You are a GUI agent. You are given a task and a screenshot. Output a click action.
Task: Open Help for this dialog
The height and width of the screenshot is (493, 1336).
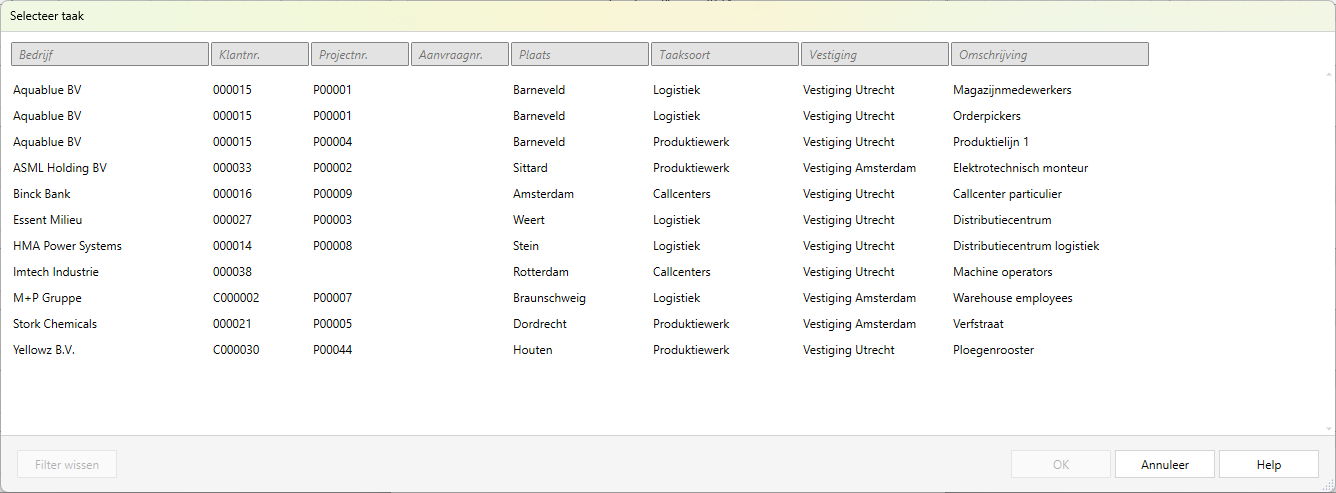[x=1268, y=465]
